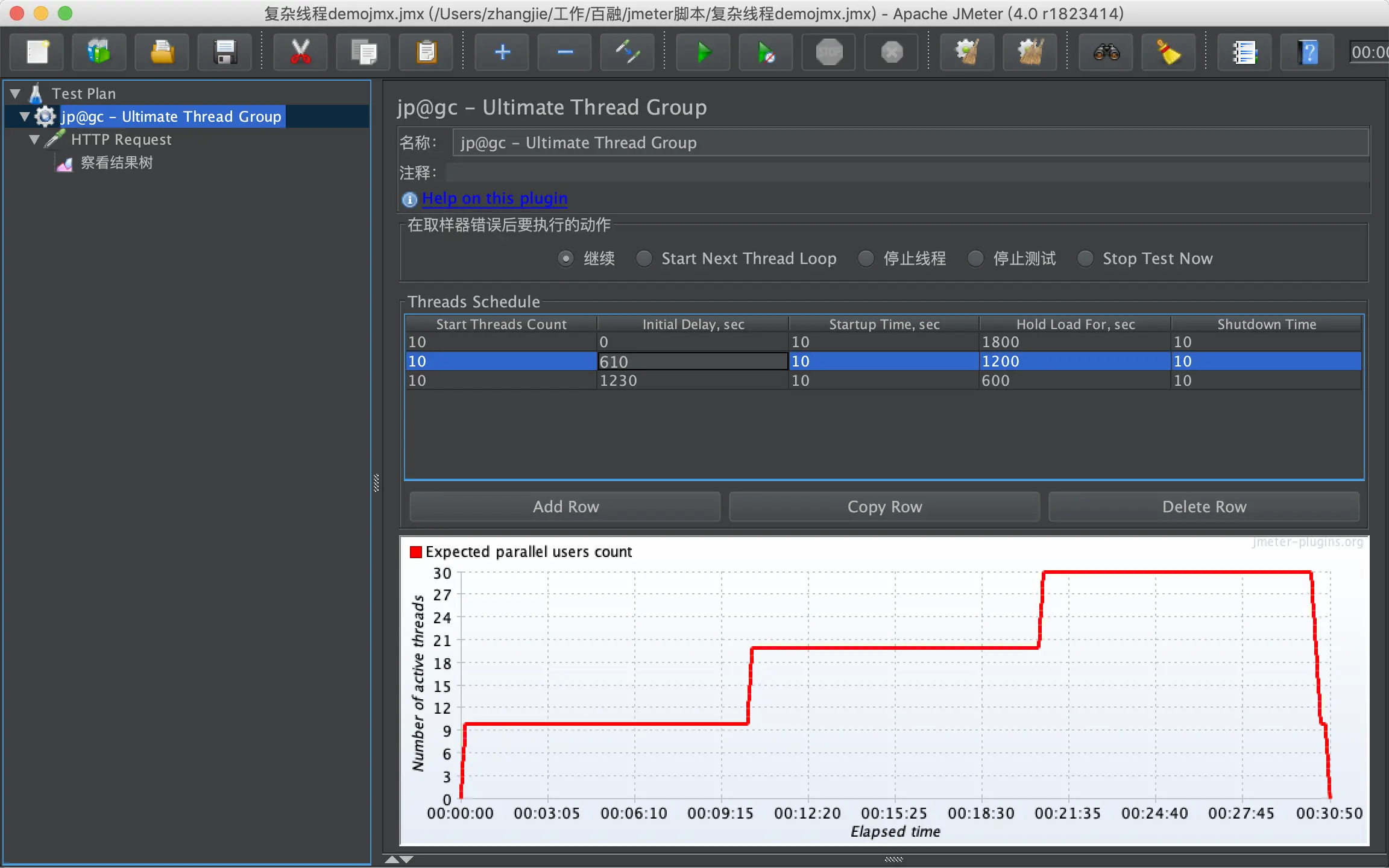Screen dimensions: 1389x868
Task: Click the Function Helper list icon
Action: click(x=1244, y=52)
